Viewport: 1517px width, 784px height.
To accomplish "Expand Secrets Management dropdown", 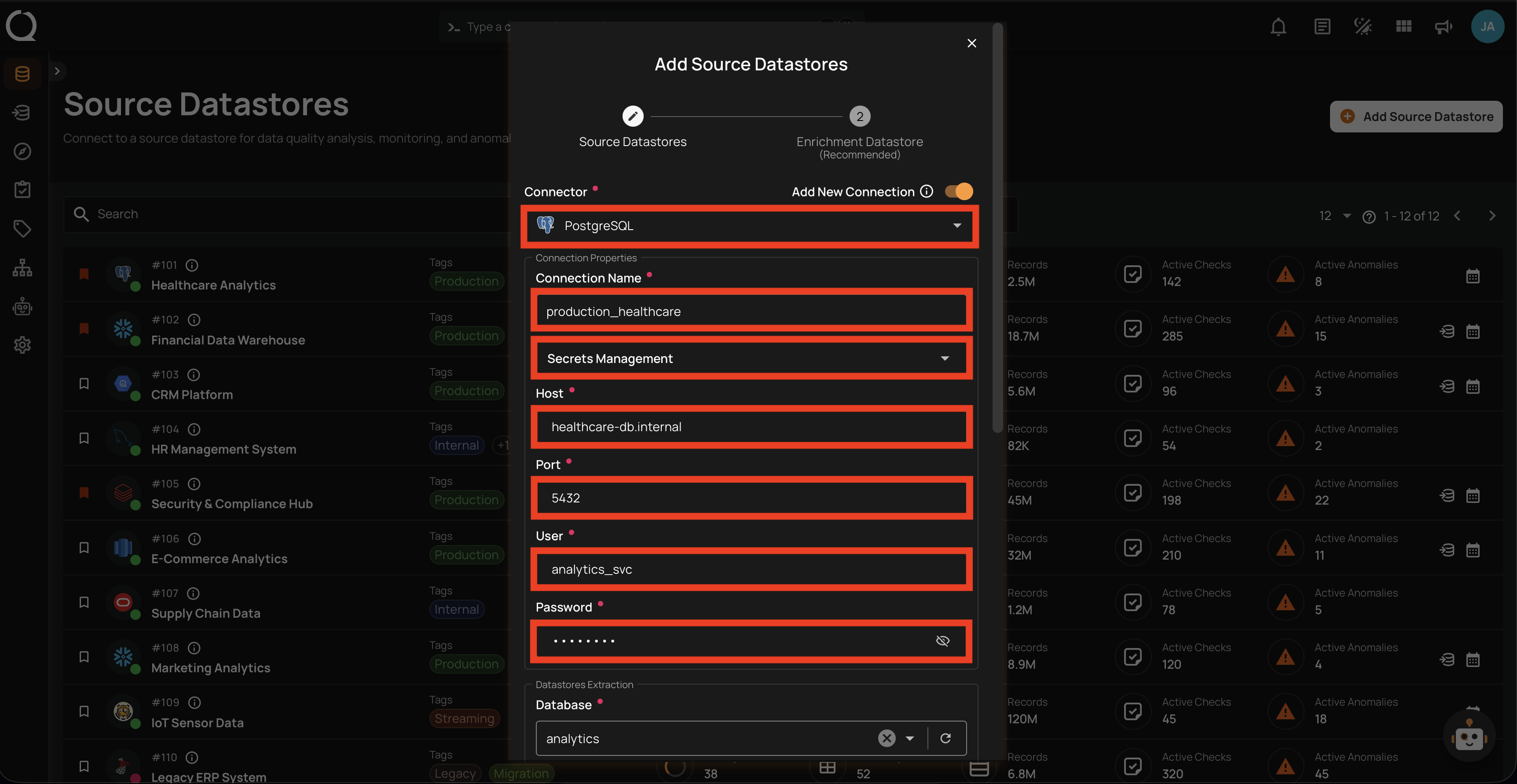I will (x=944, y=358).
